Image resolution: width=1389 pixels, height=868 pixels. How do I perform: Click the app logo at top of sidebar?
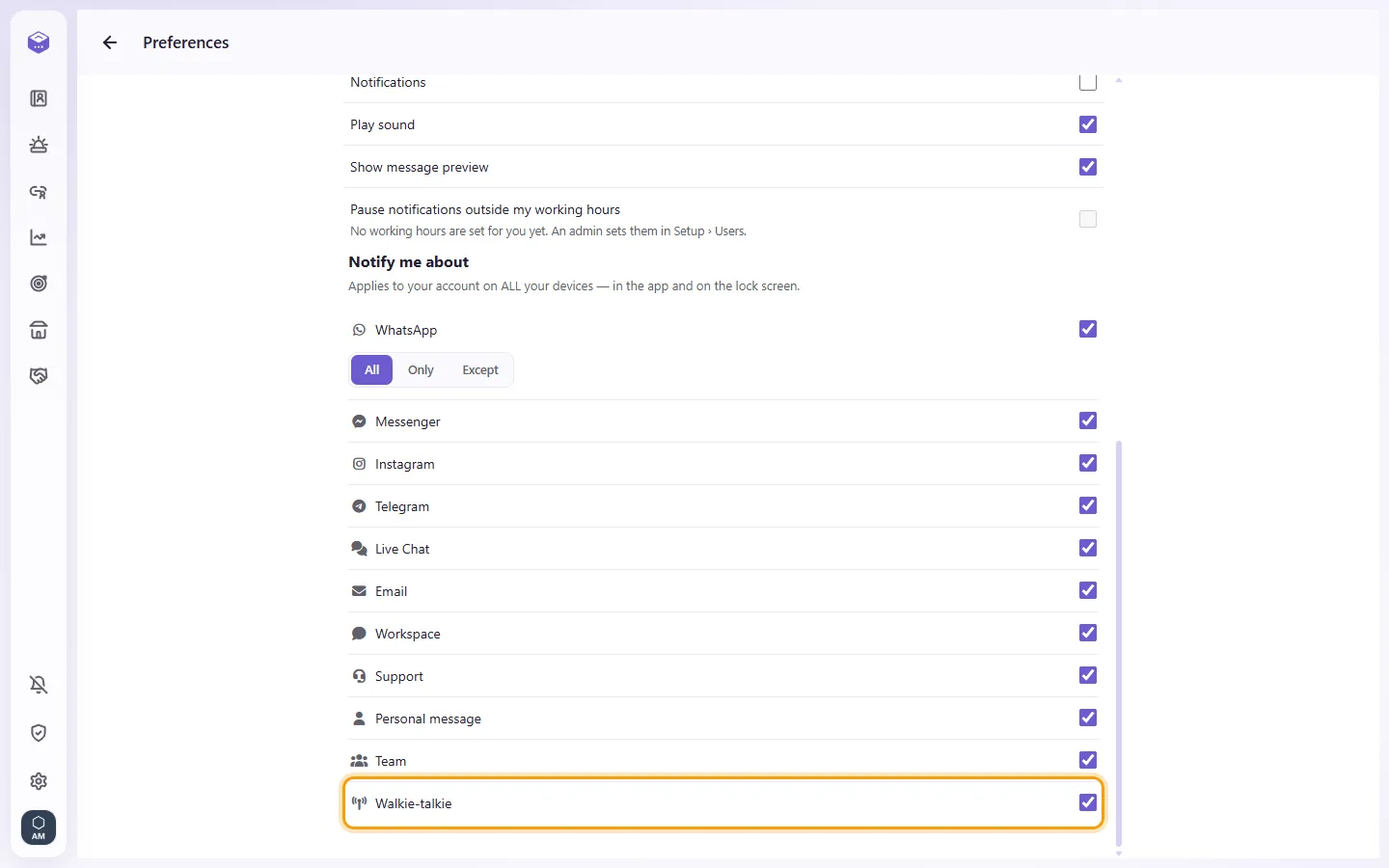tap(39, 42)
